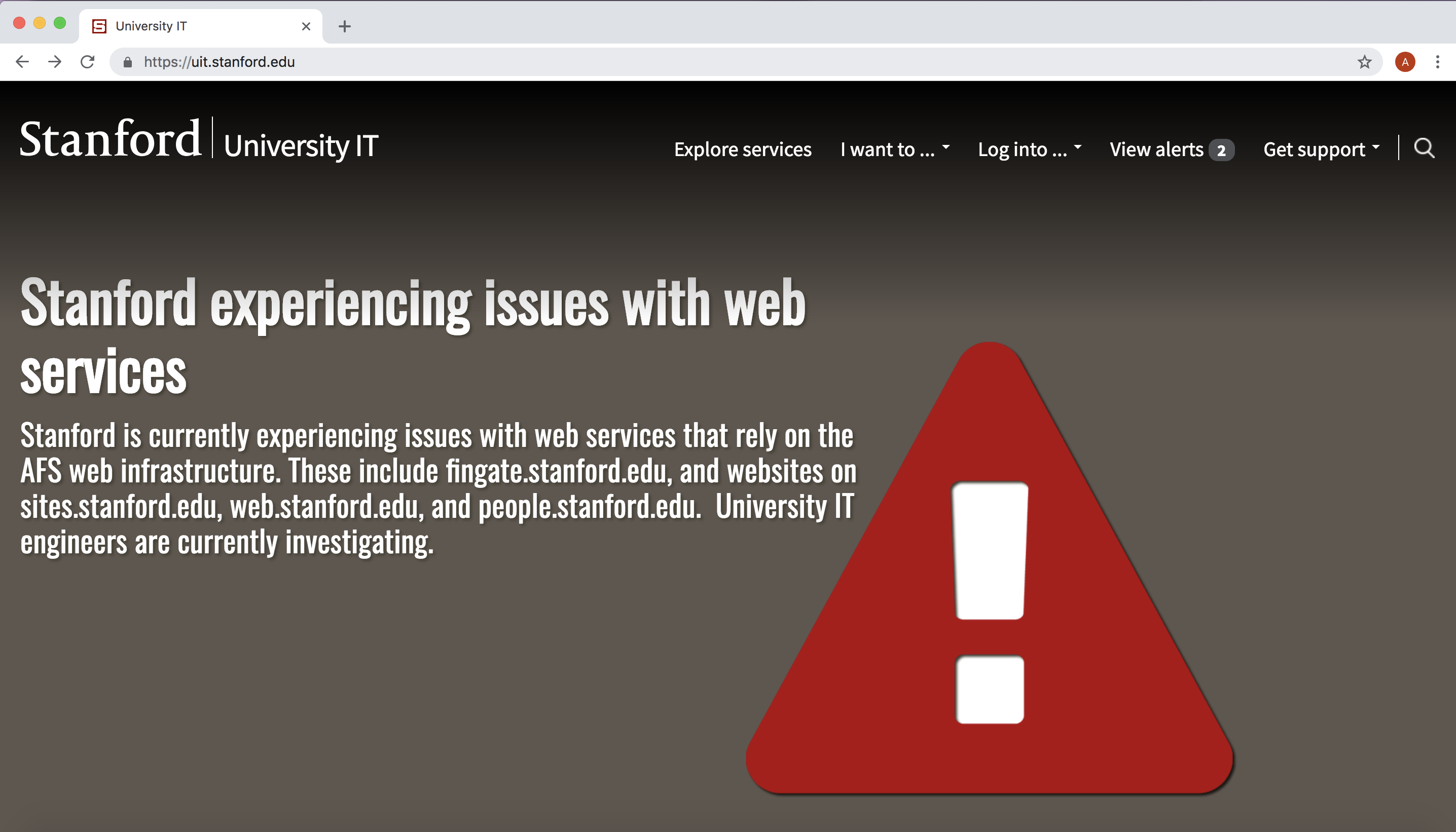This screenshot has height=832, width=1456.
Task: Open the user profile avatar A
Action: 1405,62
